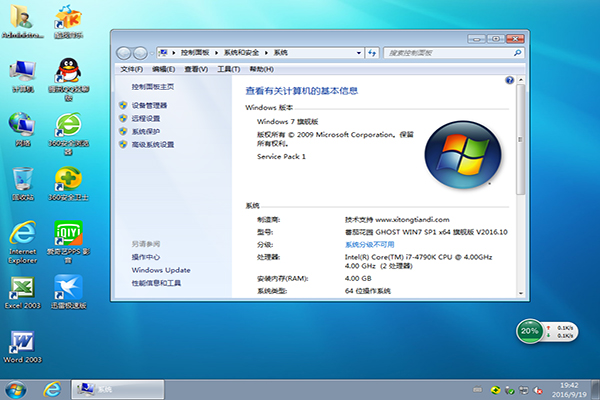This screenshot has height=400, width=600.
Task: Launch Internet Explorer from the desktop
Action: pyautogui.click(x=22, y=235)
